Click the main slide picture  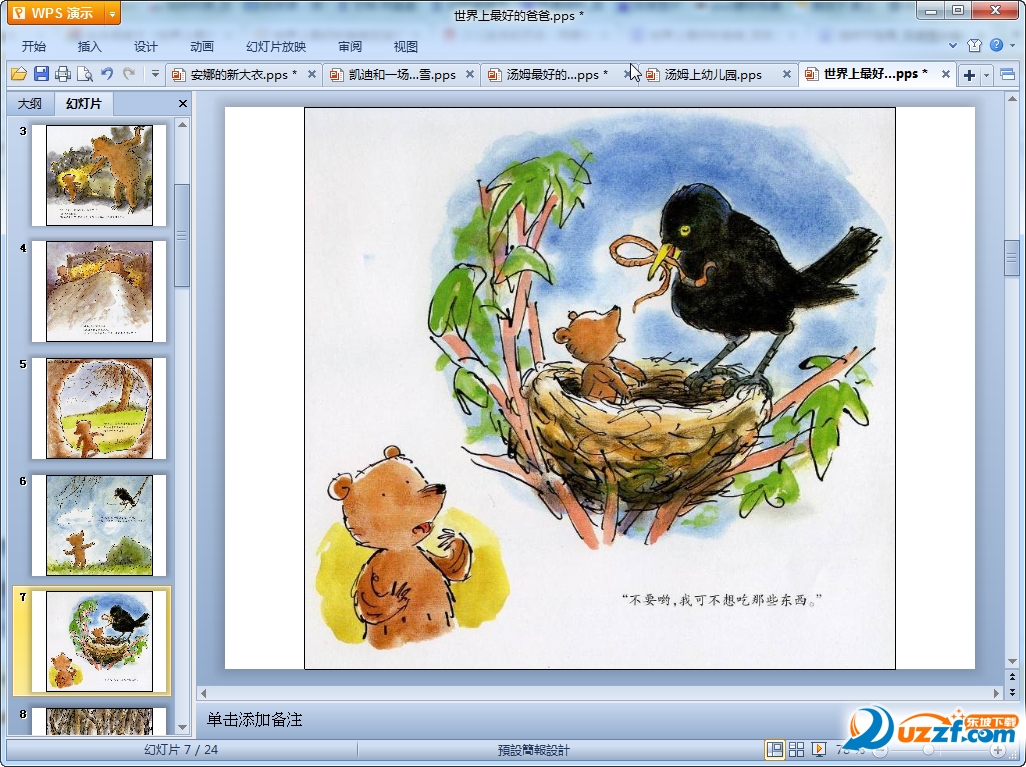pyautogui.click(x=600, y=388)
